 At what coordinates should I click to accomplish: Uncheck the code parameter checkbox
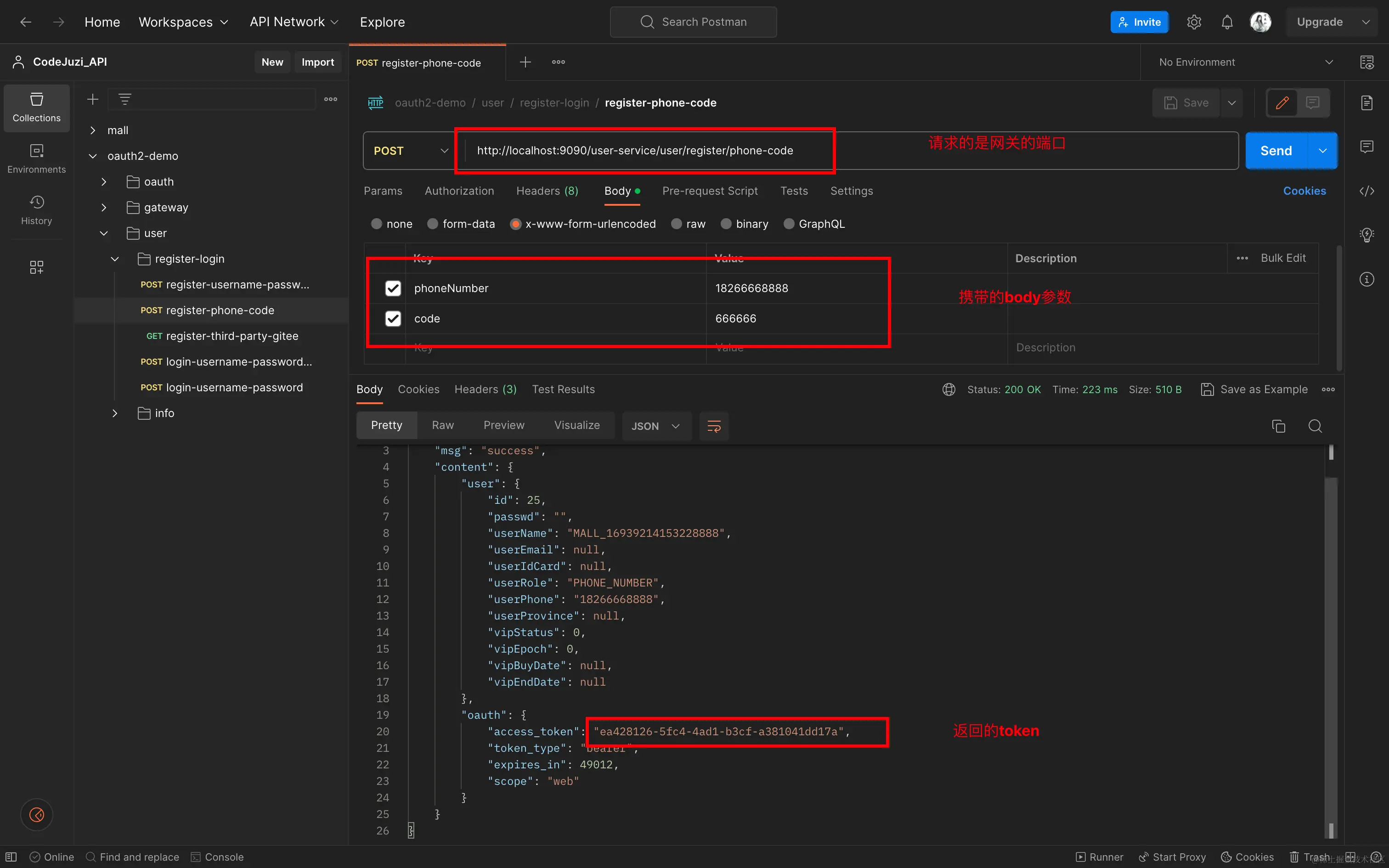click(393, 319)
